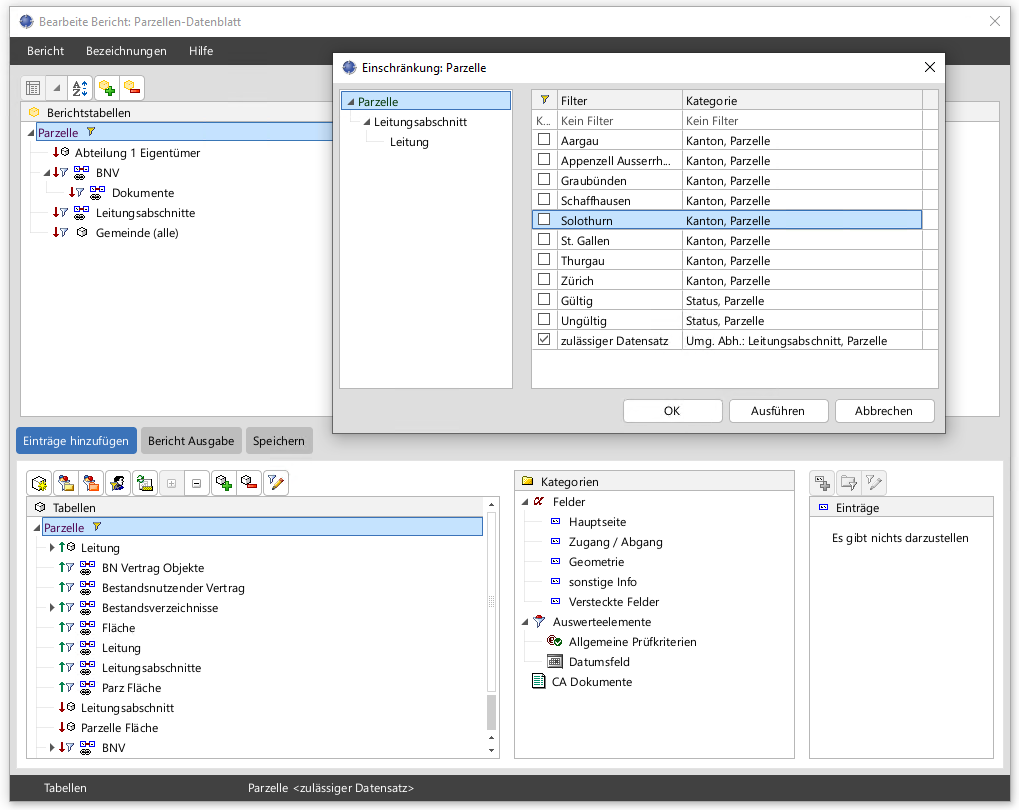Click the expand-all plus icon in Tabellen toolbar
The width and height of the screenshot is (1019, 810).
click(x=172, y=483)
